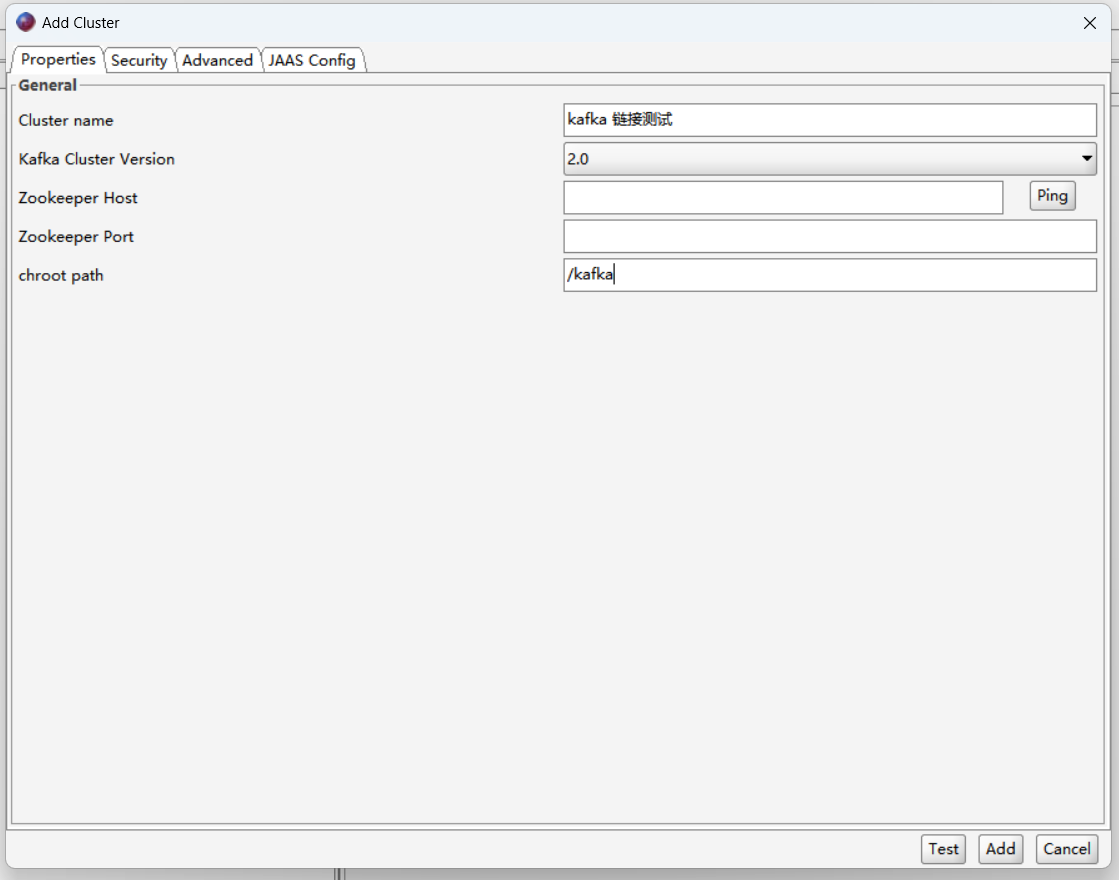Cancel the Add Cluster dialog
This screenshot has width=1119, height=880.
pyautogui.click(x=1066, y=849)
